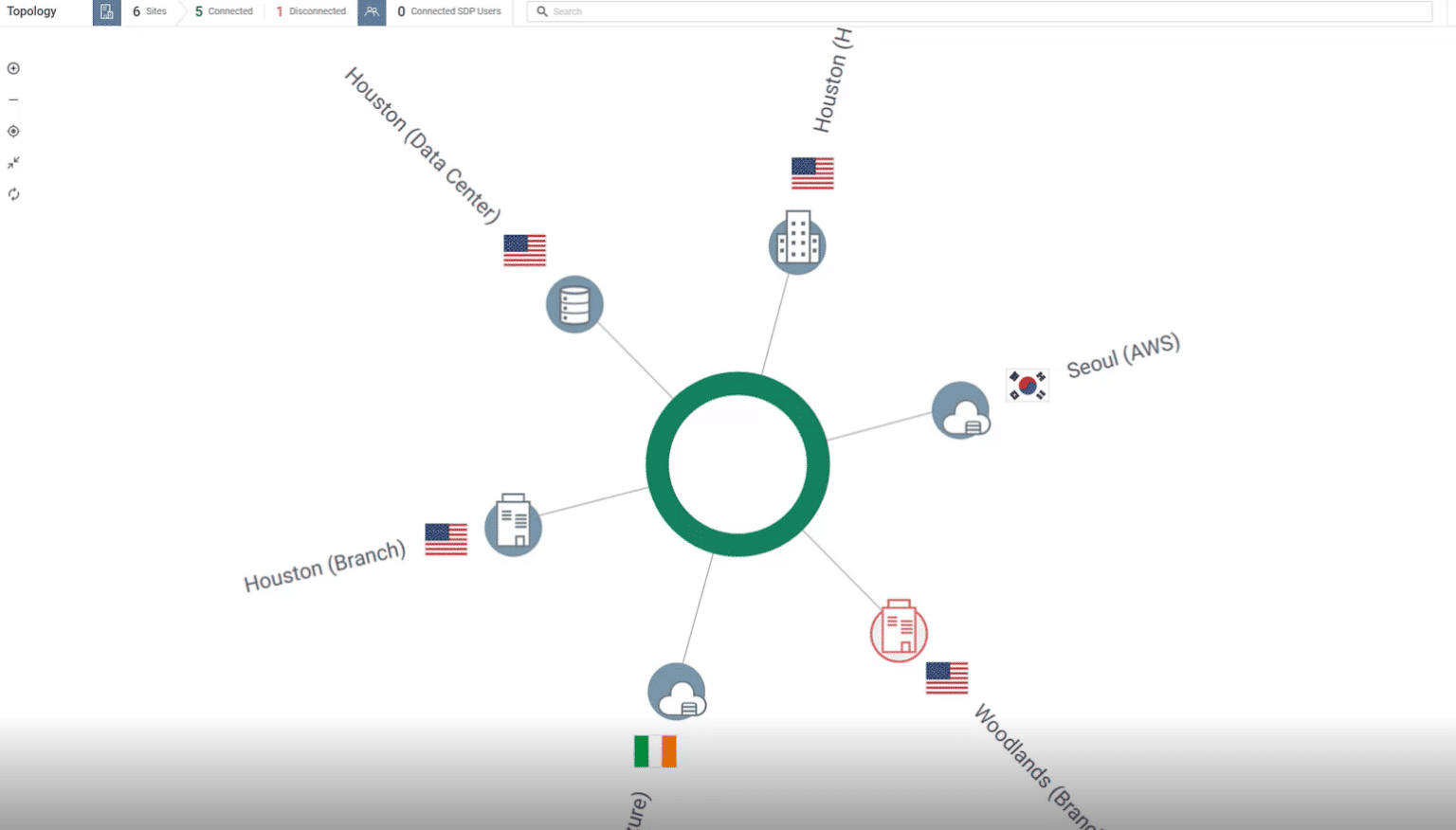
Task: Click the center target icon
Action: pyautogui.click(x=13, y=132)
